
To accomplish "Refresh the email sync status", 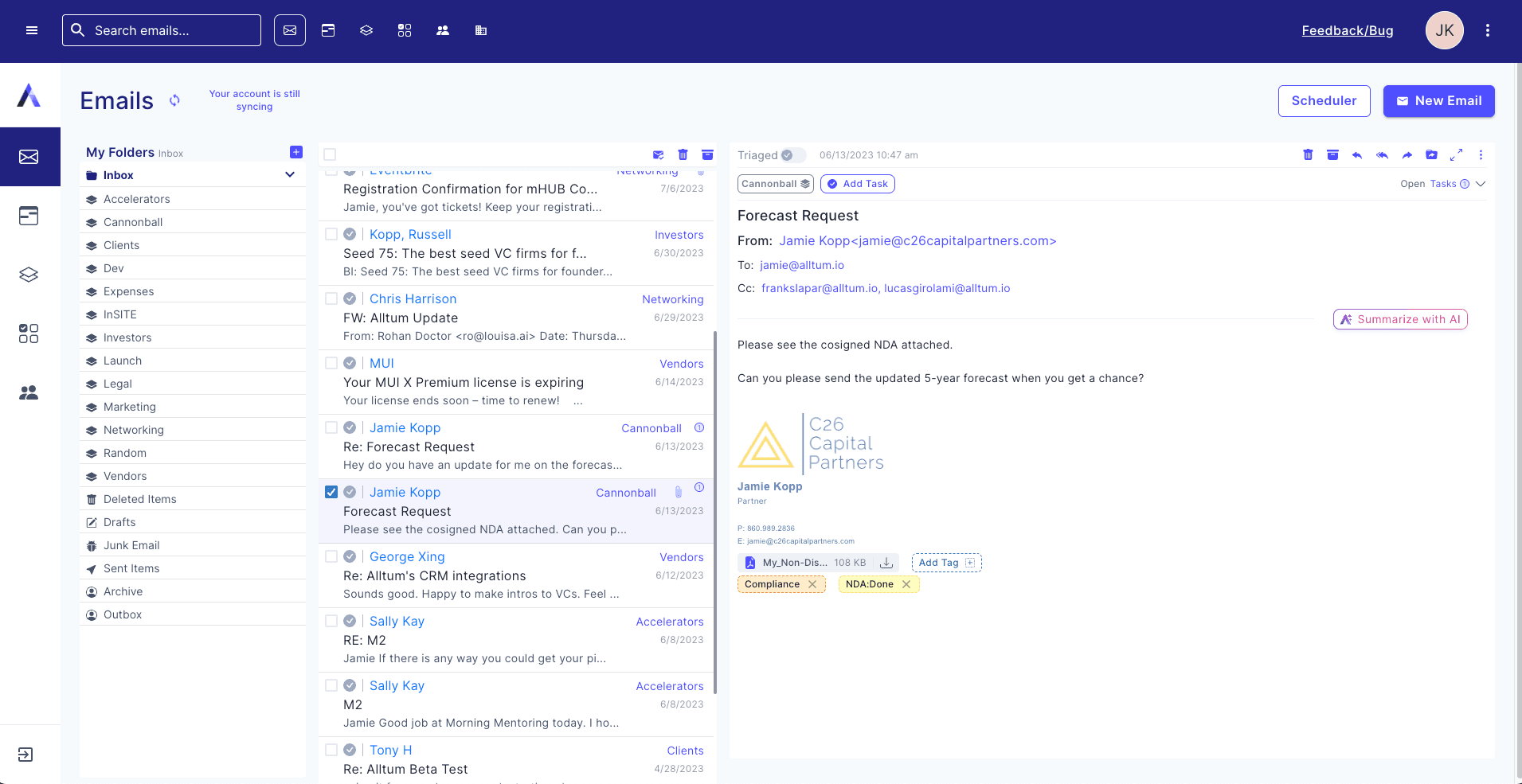I will (x=174, y=100).
